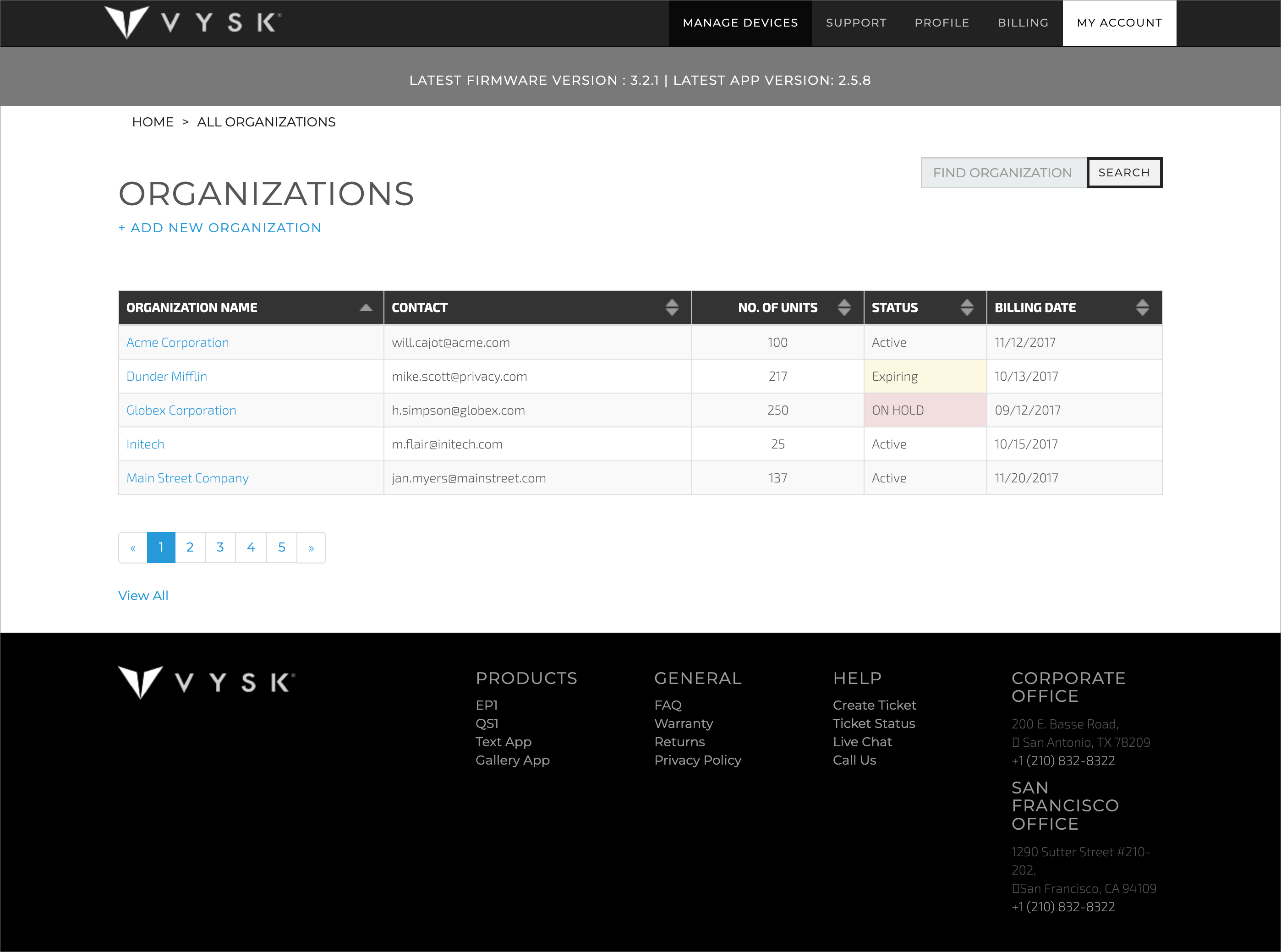Sort the Status column
The image size is (1281, 952).
point(966,308)
